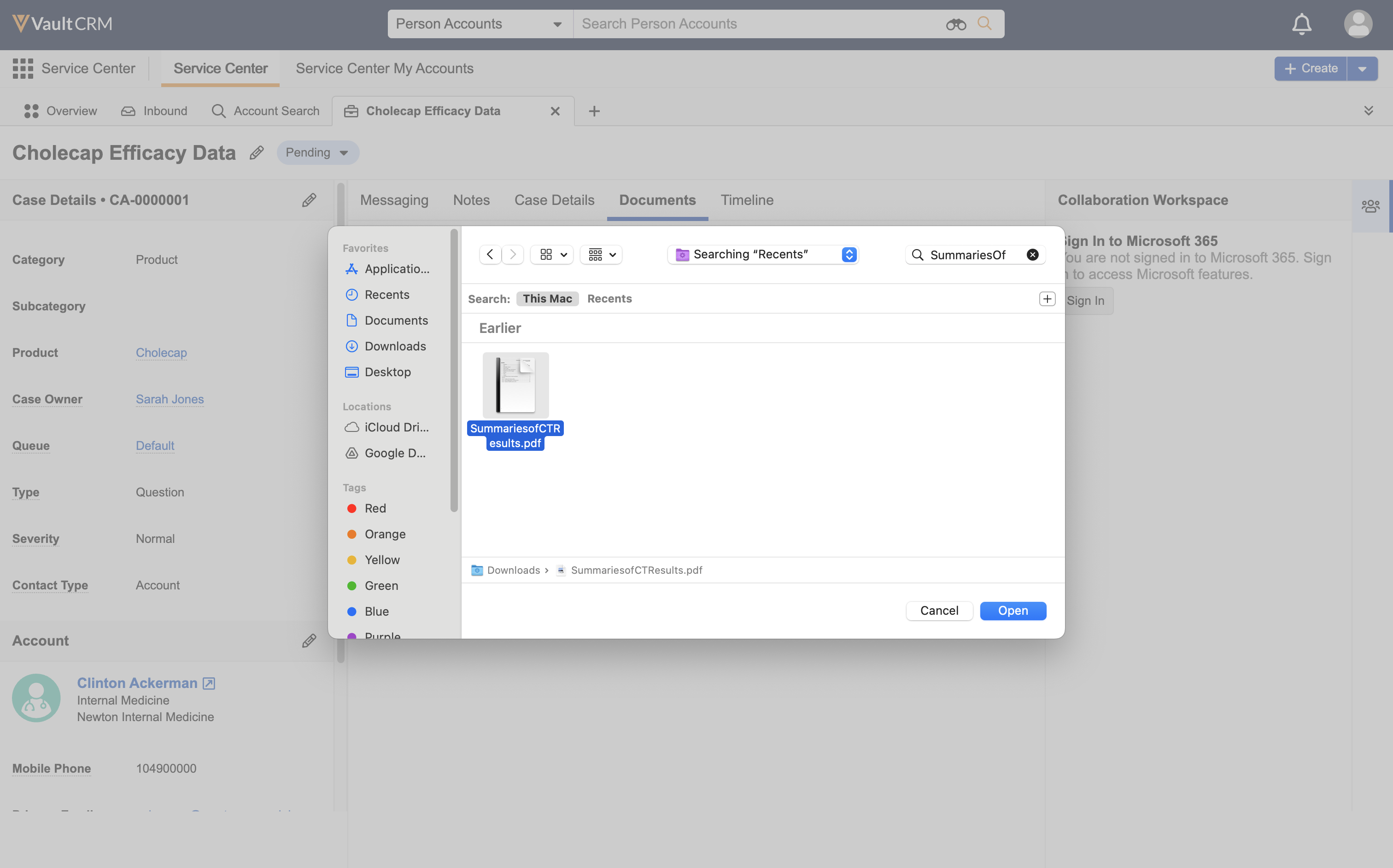The width and height of the screenshot is (1393, 868).
Task: Select the This Mac search scope
Action: click(x=547, y=298)
